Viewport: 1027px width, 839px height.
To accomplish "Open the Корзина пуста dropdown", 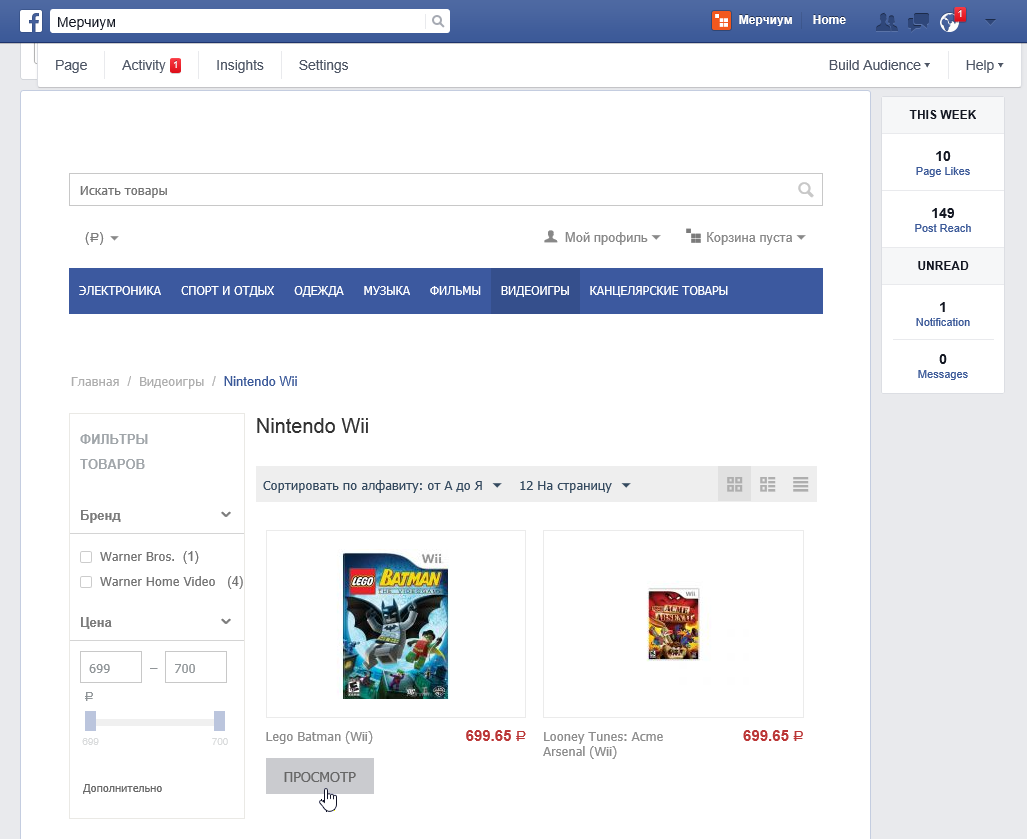I will (745, 237).
